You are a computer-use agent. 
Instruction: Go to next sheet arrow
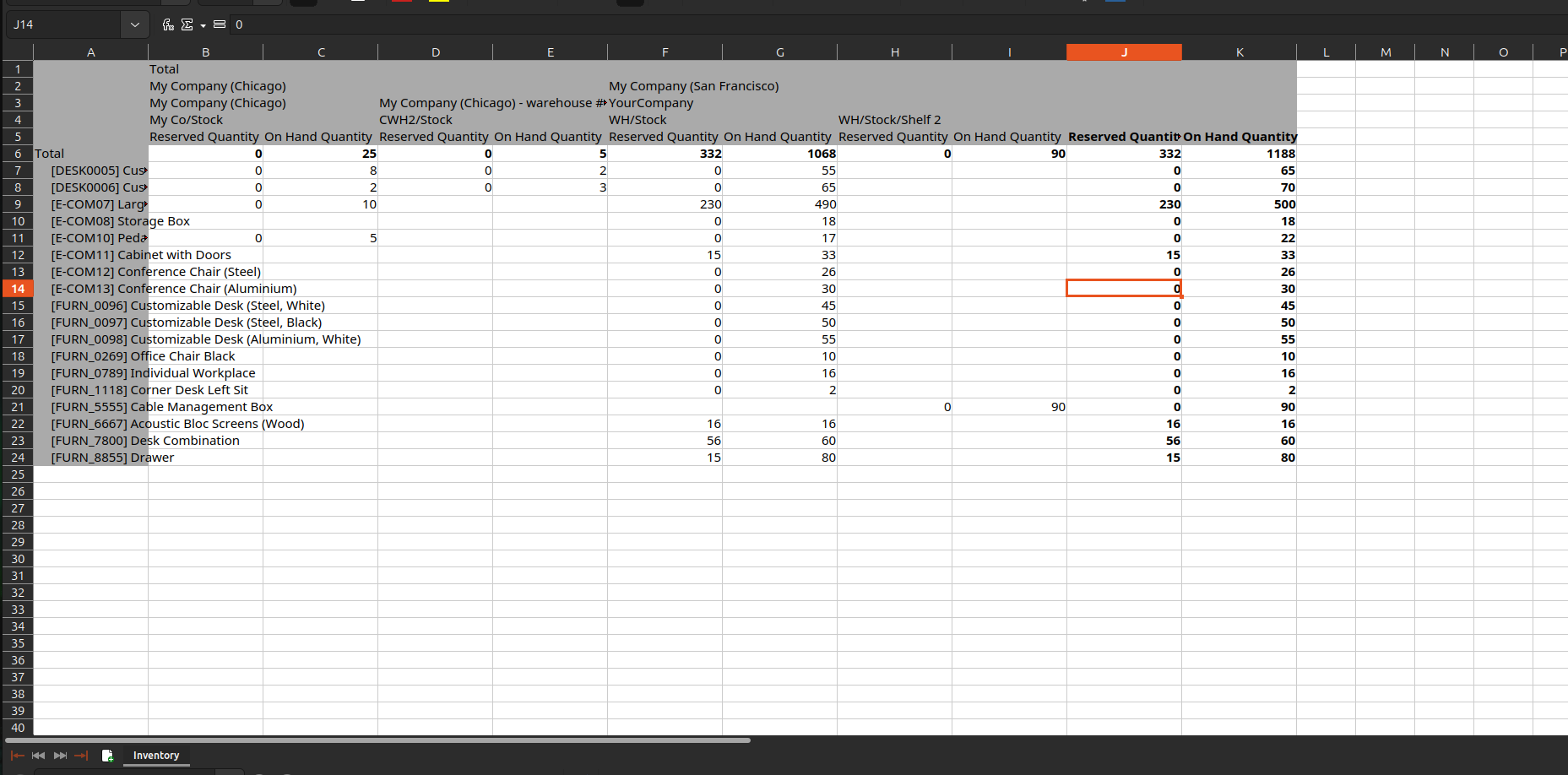click(60, 756)
